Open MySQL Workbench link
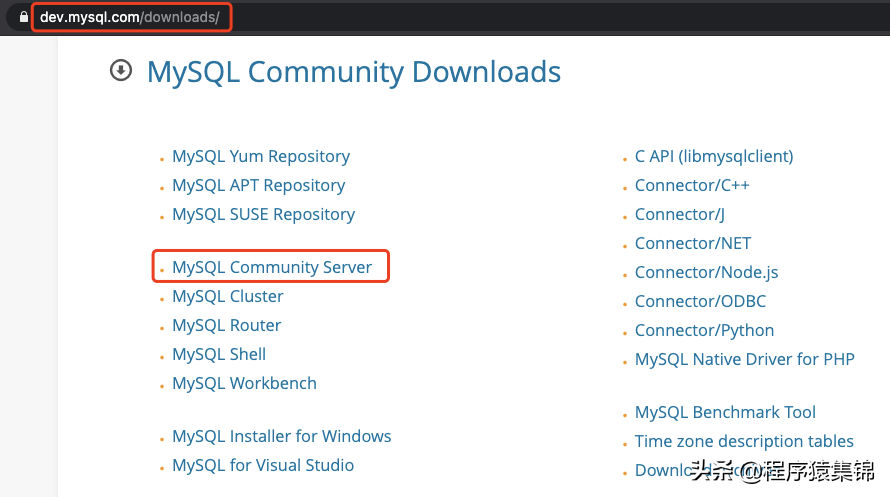 tap(245, 383)
